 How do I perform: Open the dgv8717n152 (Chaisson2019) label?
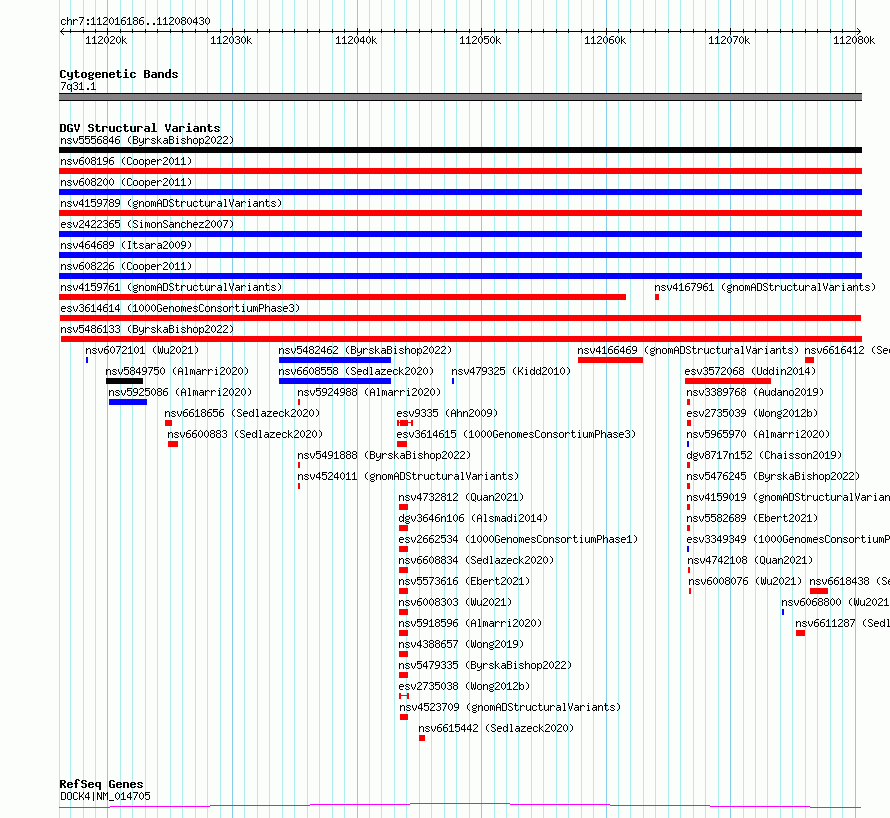pyautogui.click(x=764, y=455)
